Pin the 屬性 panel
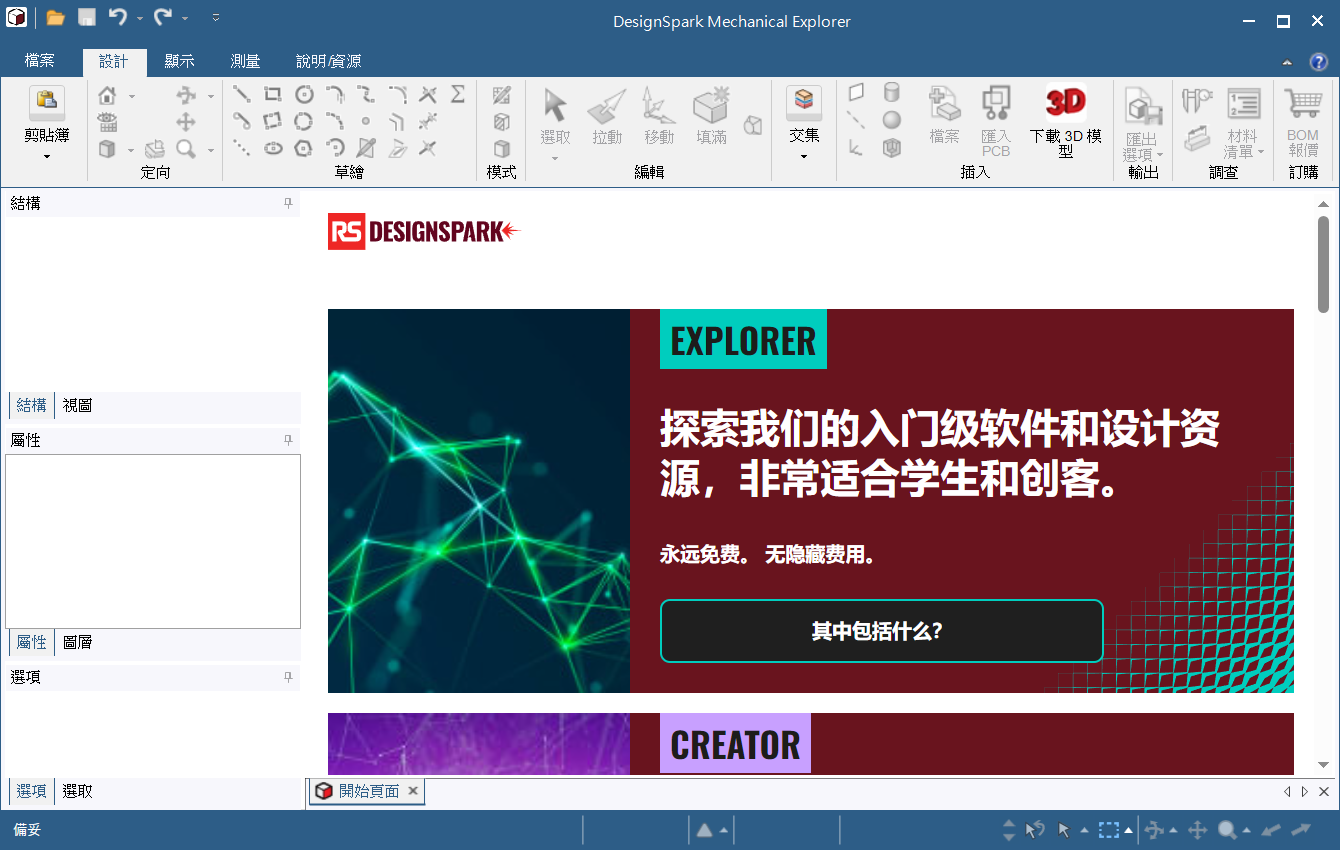Image resolution: width=1340 pixels, height=850 pixels. (x=288, y=440)
